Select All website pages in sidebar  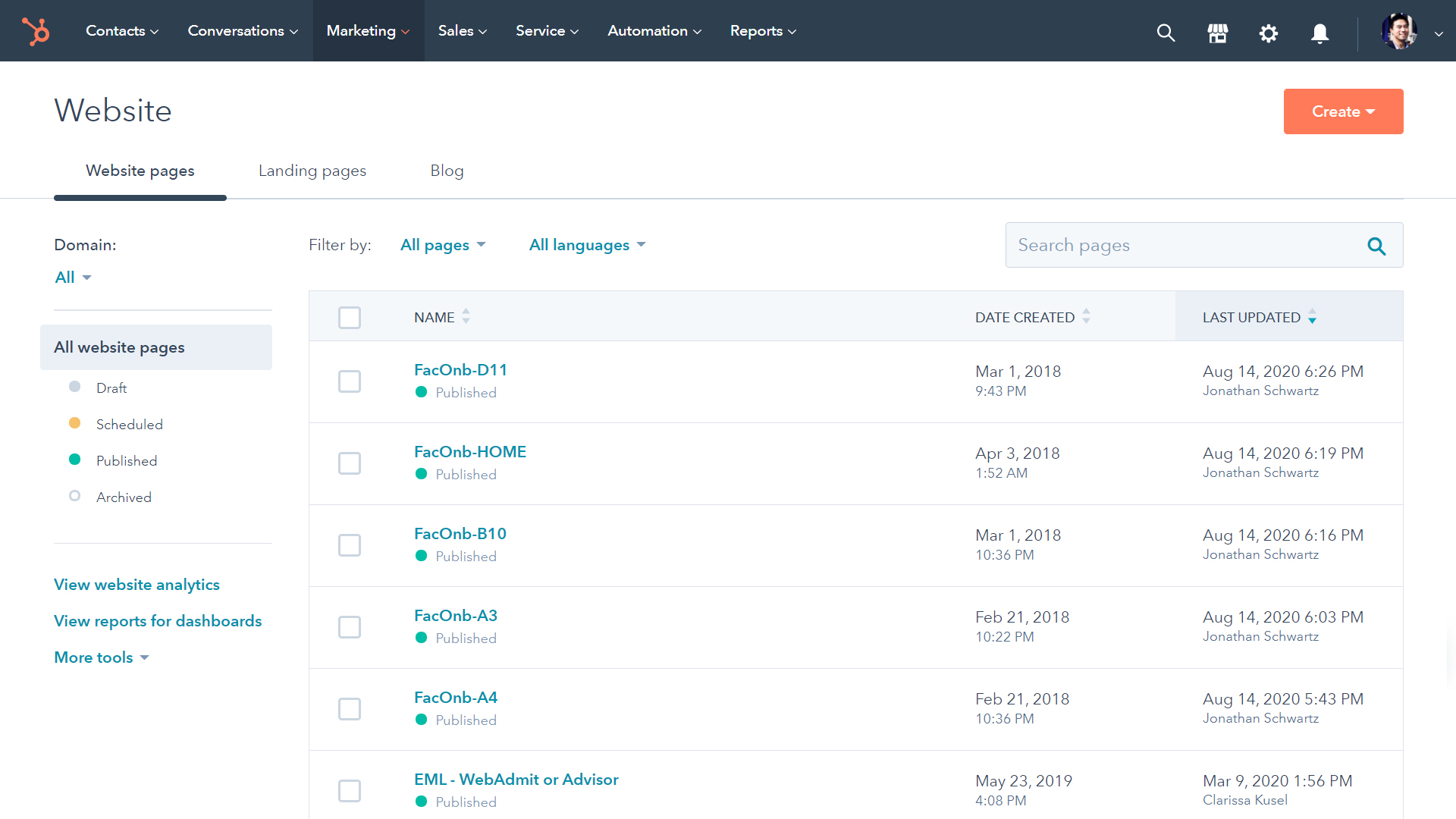coord(156,347)
